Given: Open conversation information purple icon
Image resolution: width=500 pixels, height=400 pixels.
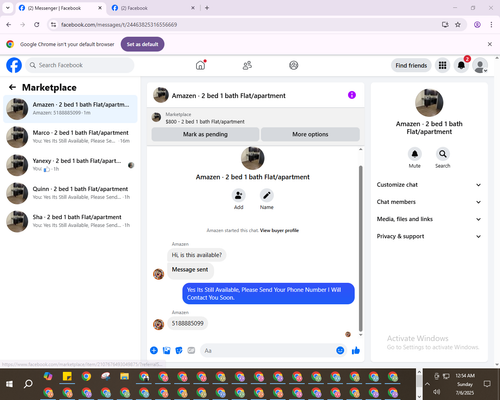Looking at the screenshot, I should click(x=352, y=95).
